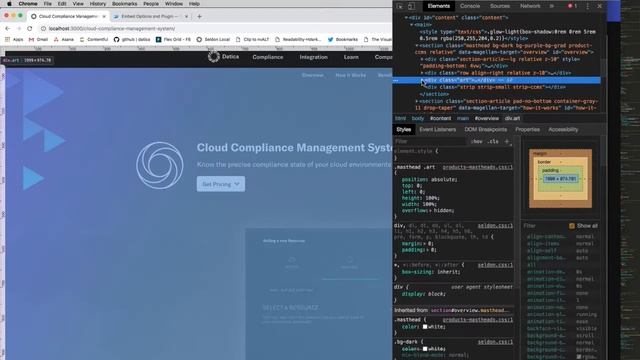
Task: Focus the Styles pane Filter field
Action: [x=430, y=141]
